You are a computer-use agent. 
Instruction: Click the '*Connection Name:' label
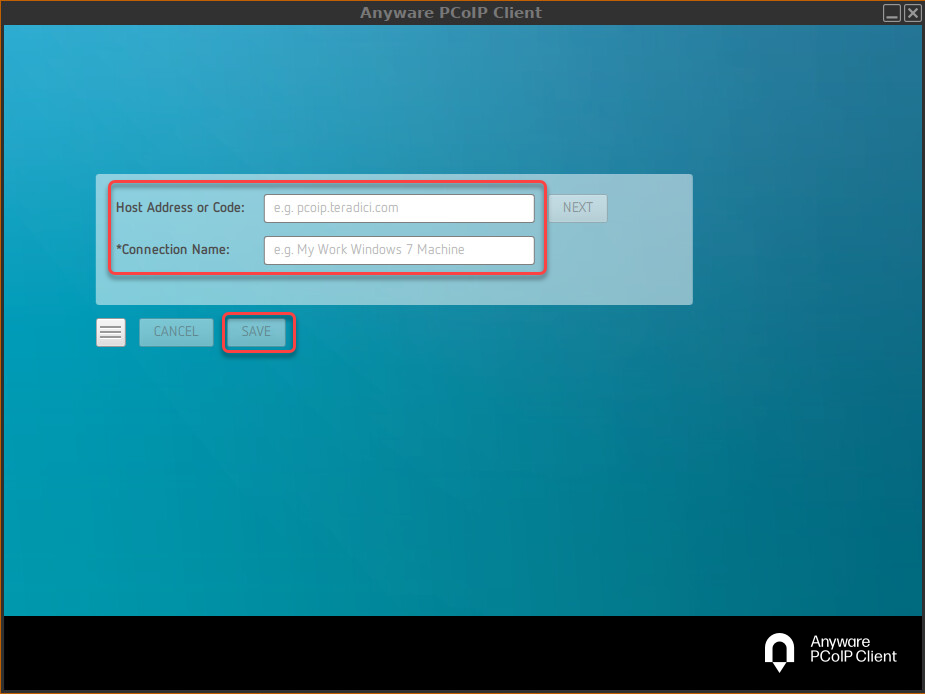point(176,250)
